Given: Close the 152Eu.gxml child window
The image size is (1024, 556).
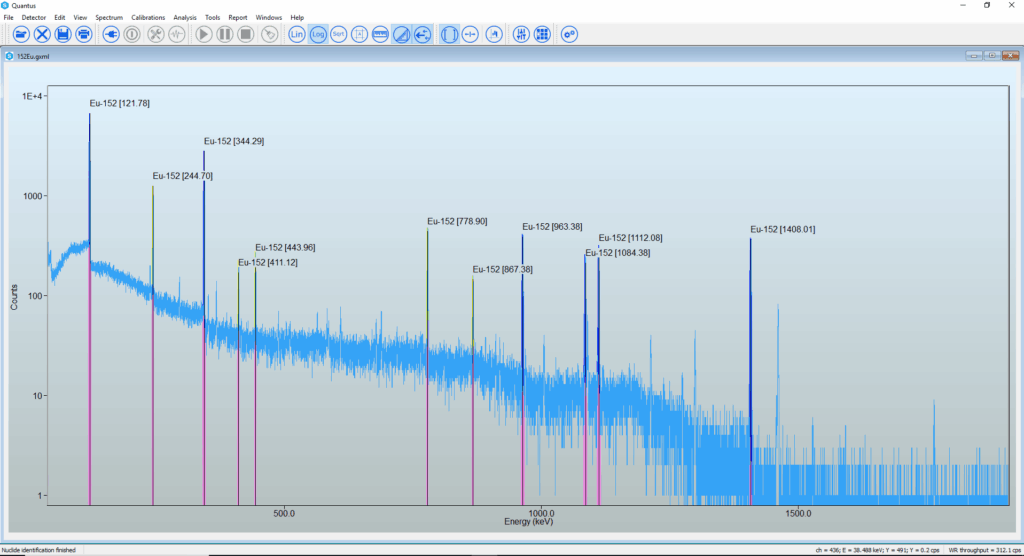Looking at the screenshot, I should point(1010,56).
